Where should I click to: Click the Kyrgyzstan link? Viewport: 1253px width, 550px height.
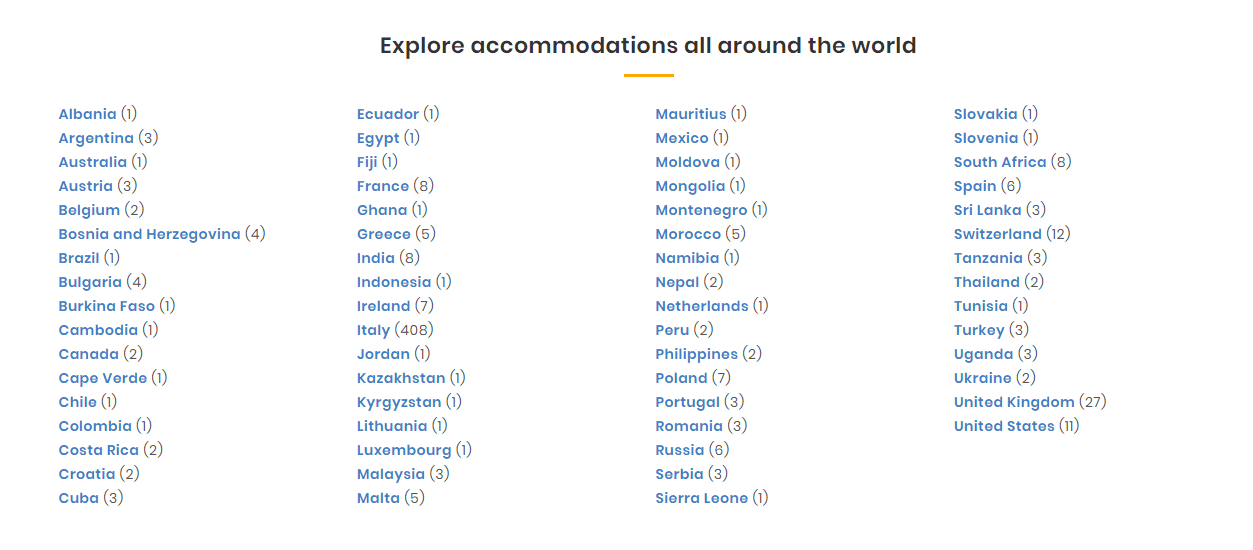click(398, 402)
